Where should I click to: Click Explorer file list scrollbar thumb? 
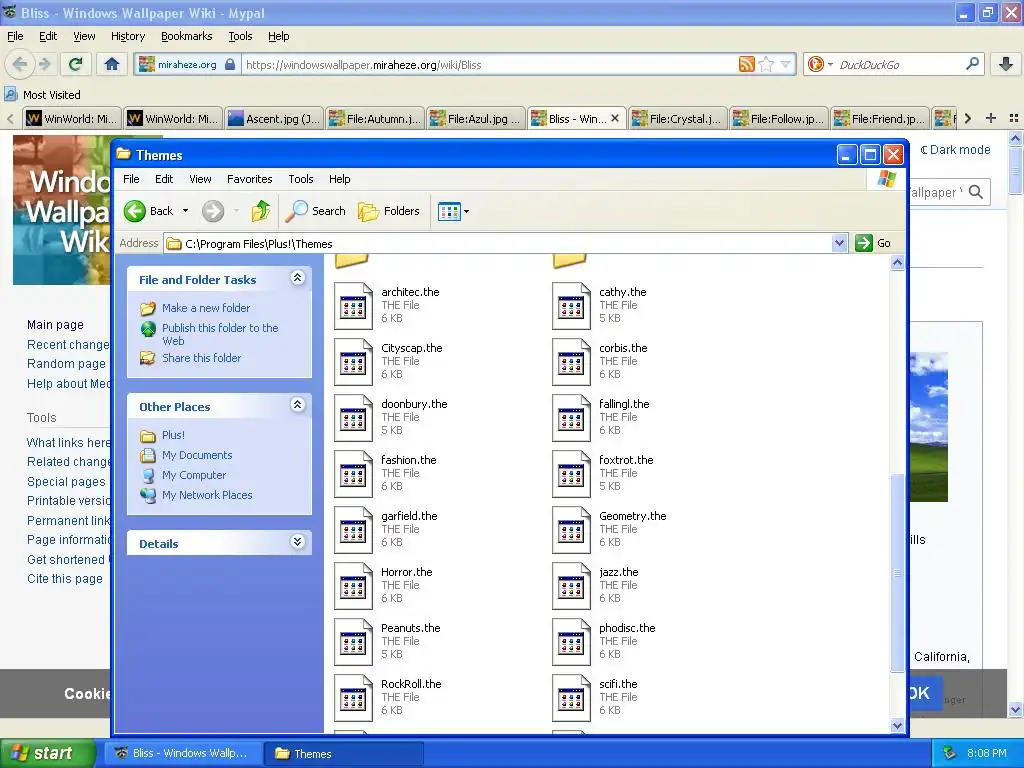[x=897, y=572]
